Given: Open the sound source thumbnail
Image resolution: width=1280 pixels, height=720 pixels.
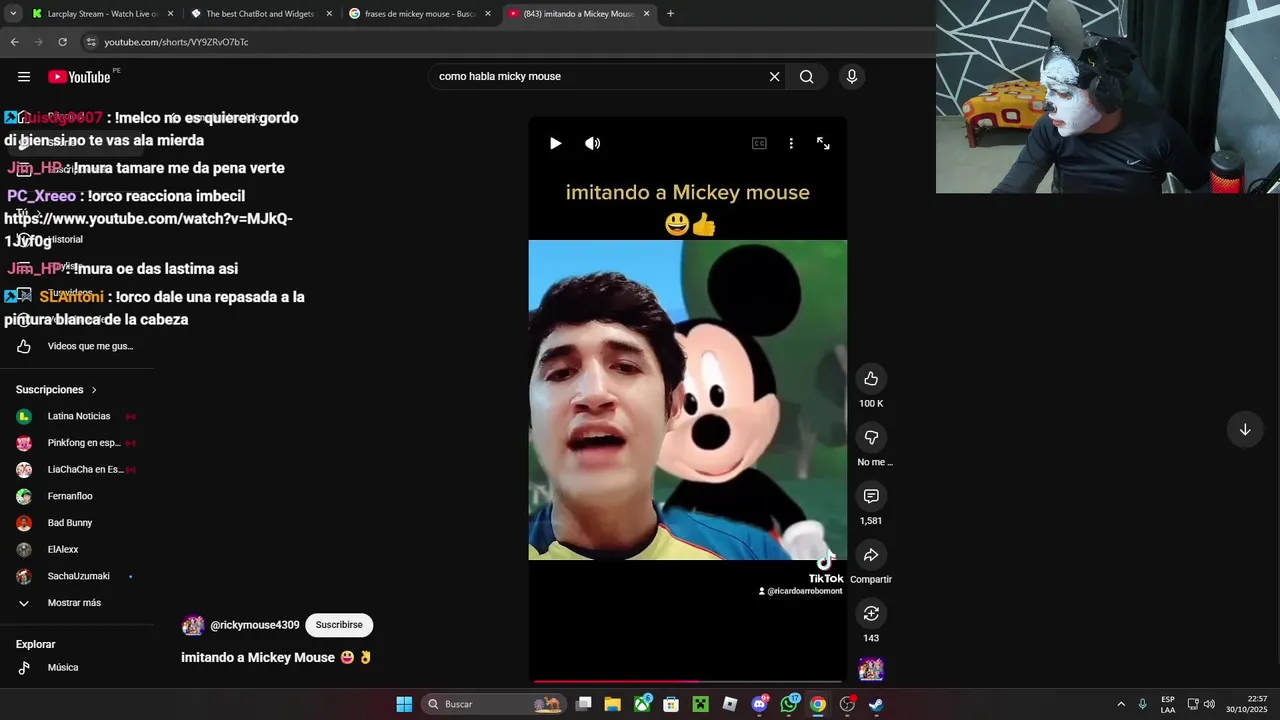Looking at the screenshot, I should coord(871,669).
